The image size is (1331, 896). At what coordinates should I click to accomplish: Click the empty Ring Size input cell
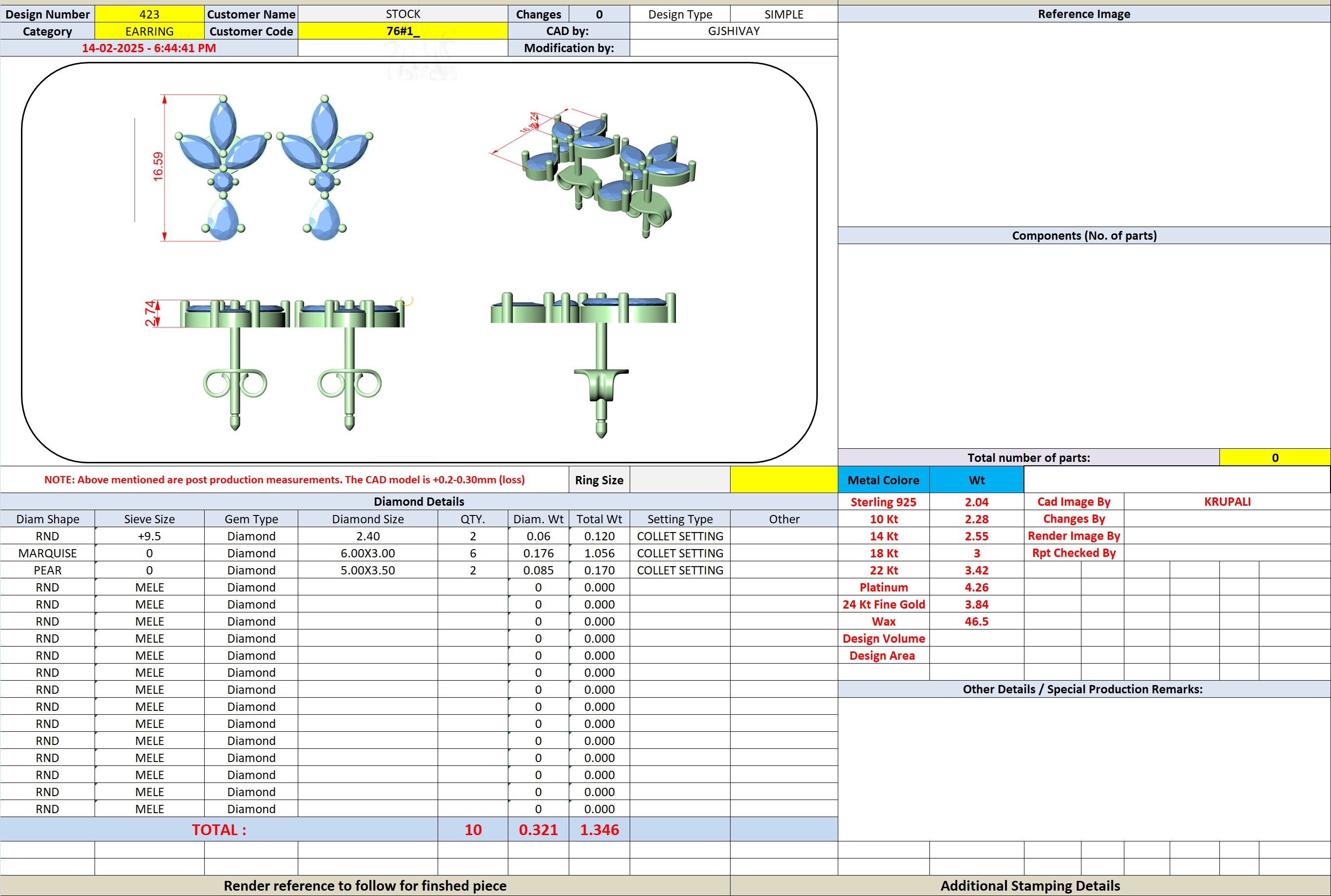pyautogui.click(x=679, y=479)
